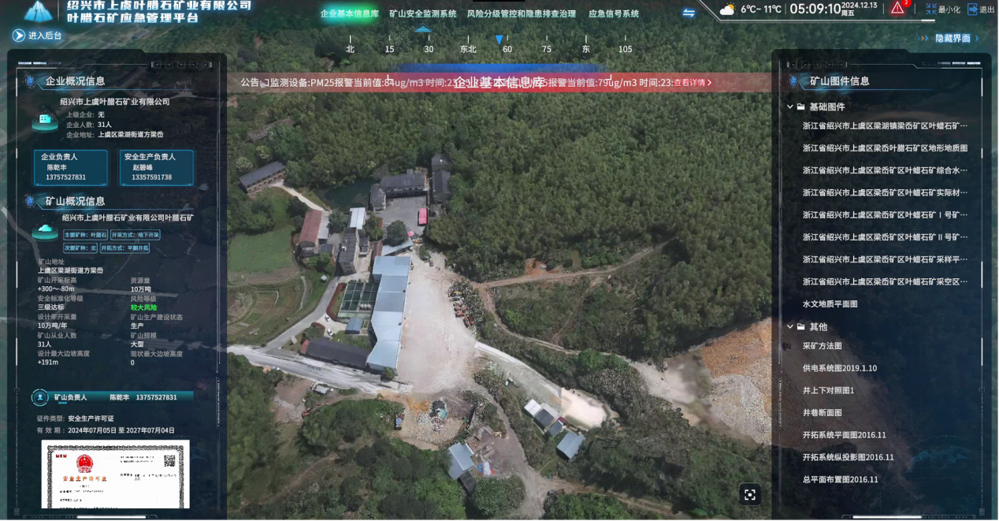999x521 pixels.
Task: Collapse the 其他 folder arrow
Action: coord(790,327)
